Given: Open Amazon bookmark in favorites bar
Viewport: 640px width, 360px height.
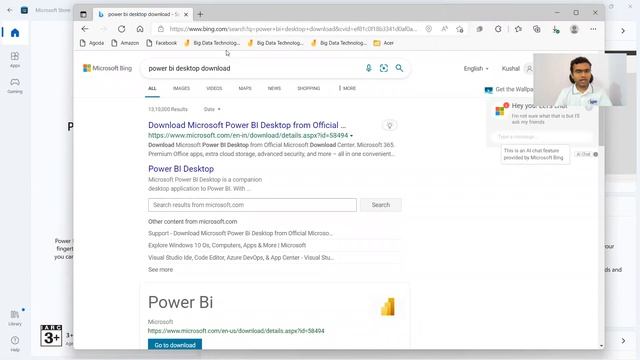Looking at the screenshot, I should [125, 43].
